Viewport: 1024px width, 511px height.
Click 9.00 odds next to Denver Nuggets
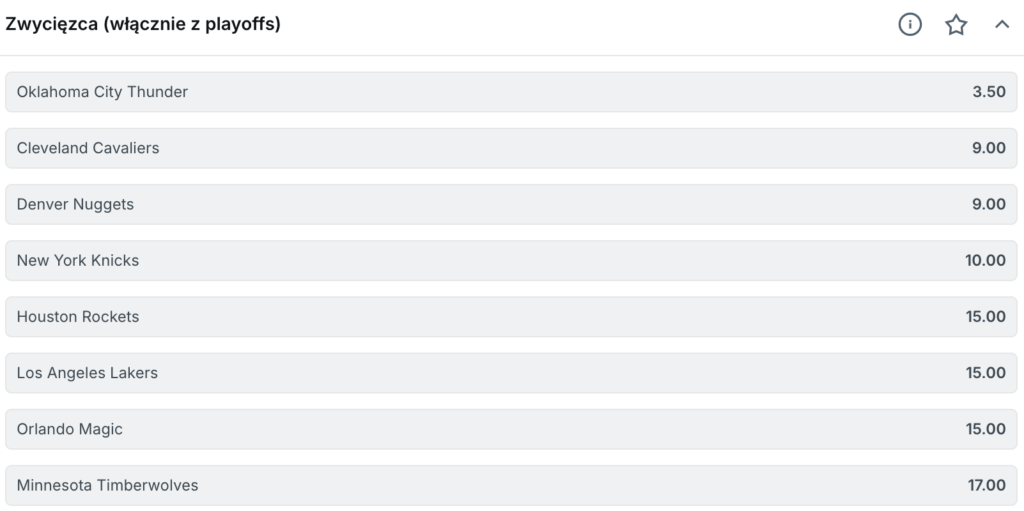[x=988, y=204]
